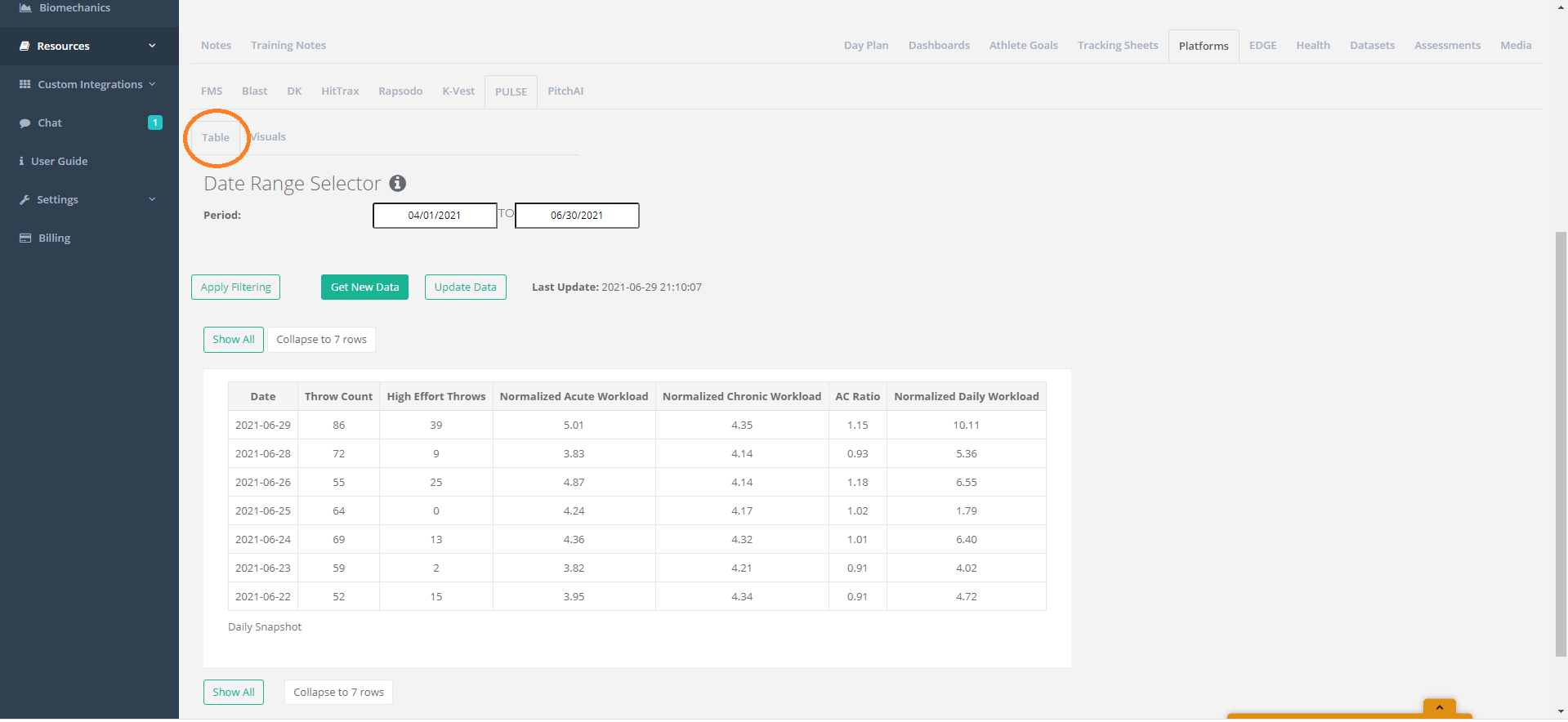Switch to the Rapsodo platform tab
Image resolution: width=1568 pixels, height=722 pixels.
click(x=400, y=91)
